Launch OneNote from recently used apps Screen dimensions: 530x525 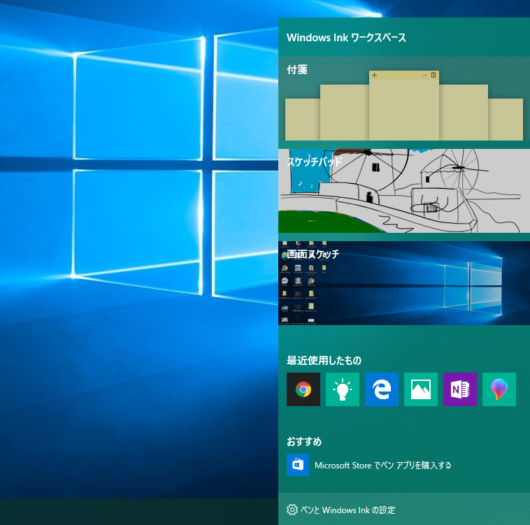(460, 389)
